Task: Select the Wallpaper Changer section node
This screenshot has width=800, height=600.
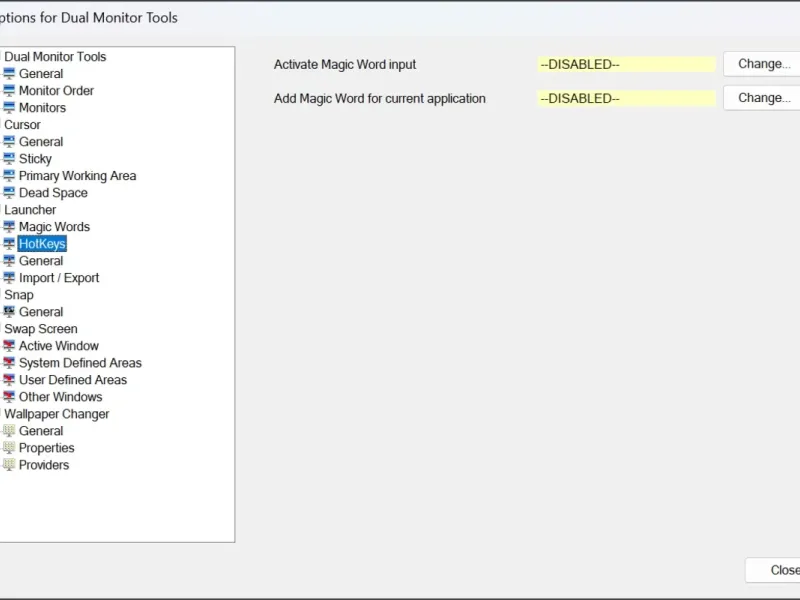Action: click(57, 414)
